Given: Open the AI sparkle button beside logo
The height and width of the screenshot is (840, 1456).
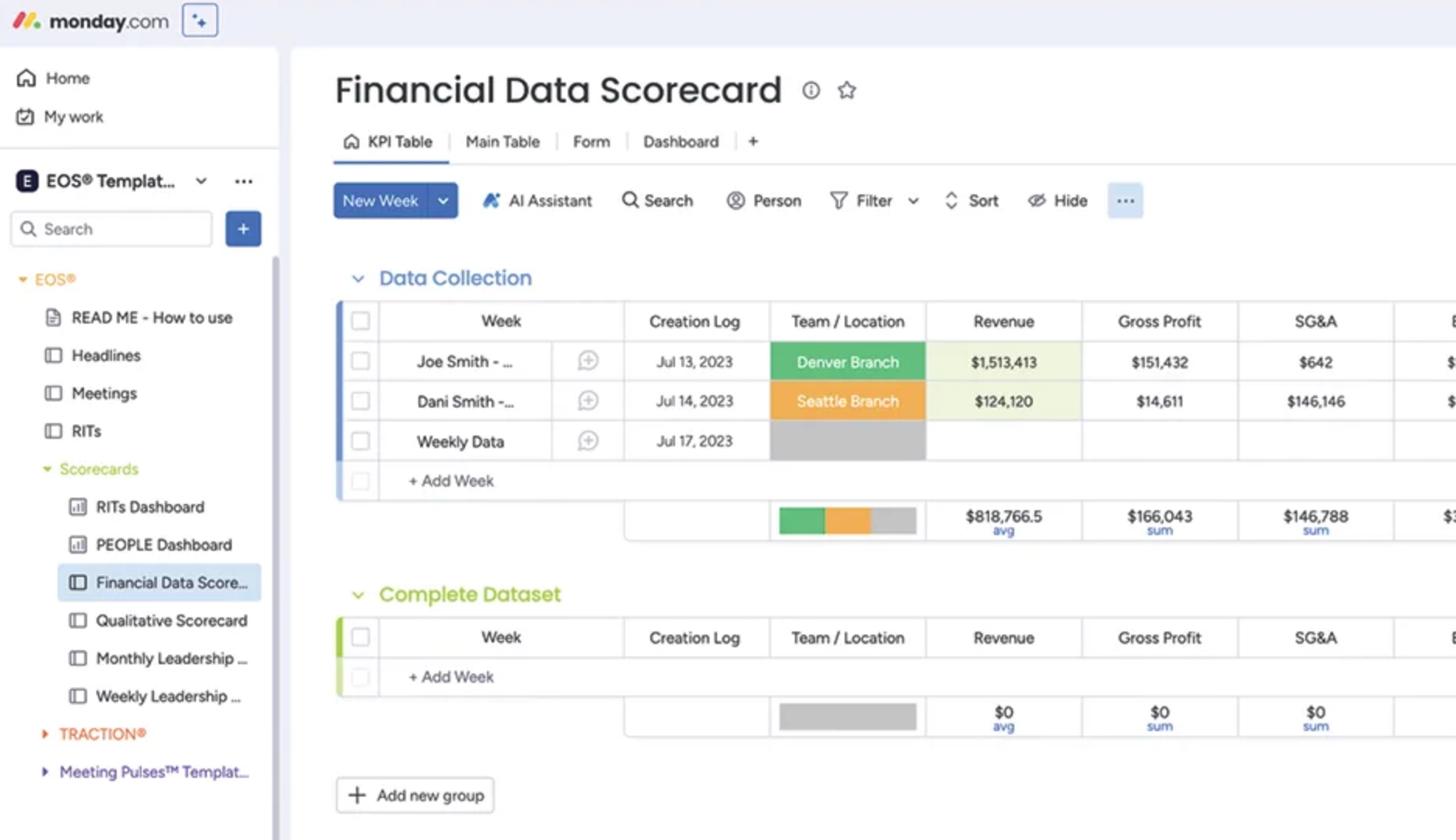Looking at the screenshot, I should tap(200, 21).
